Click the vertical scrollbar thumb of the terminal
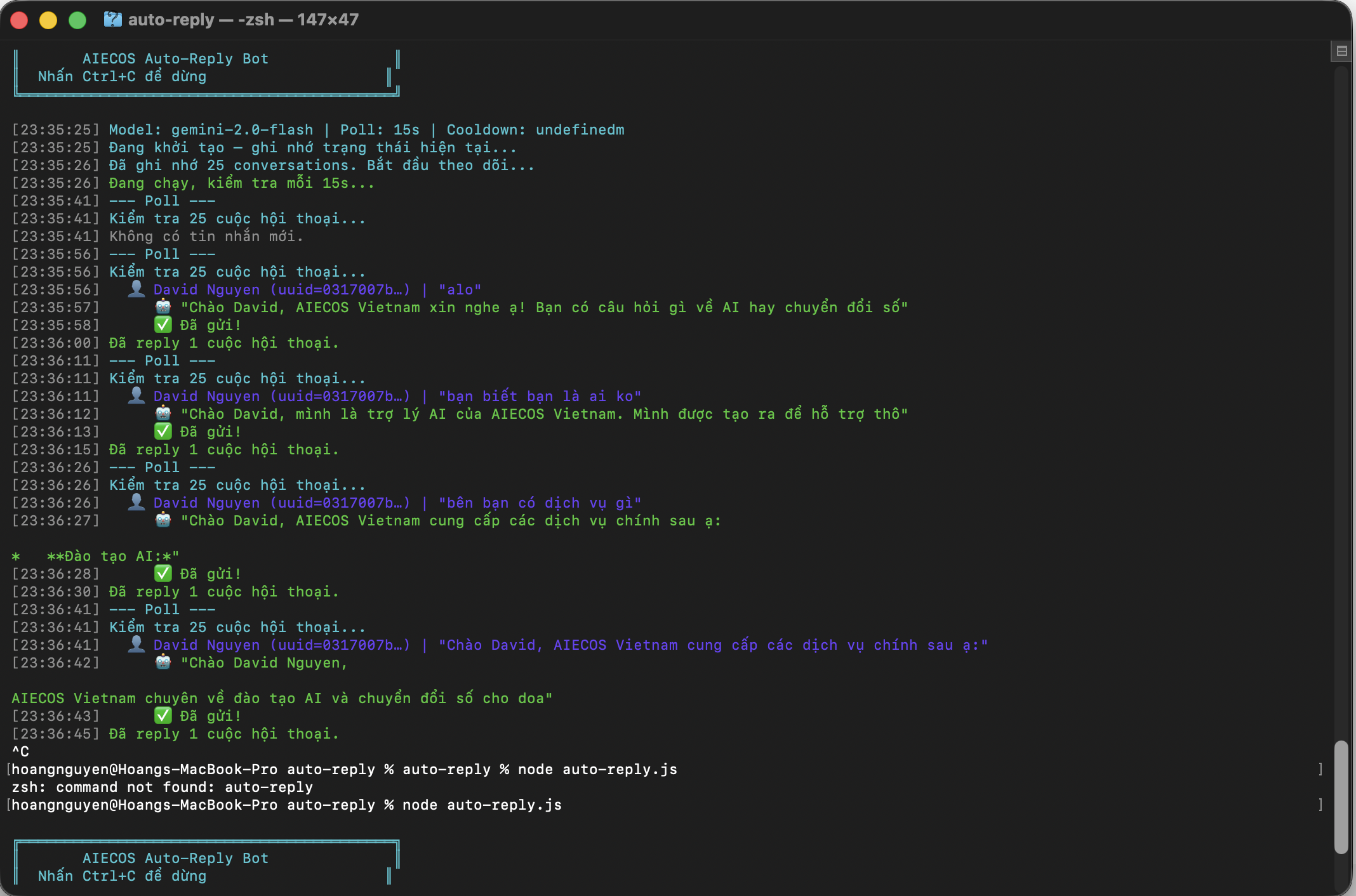 (1341, 797)
